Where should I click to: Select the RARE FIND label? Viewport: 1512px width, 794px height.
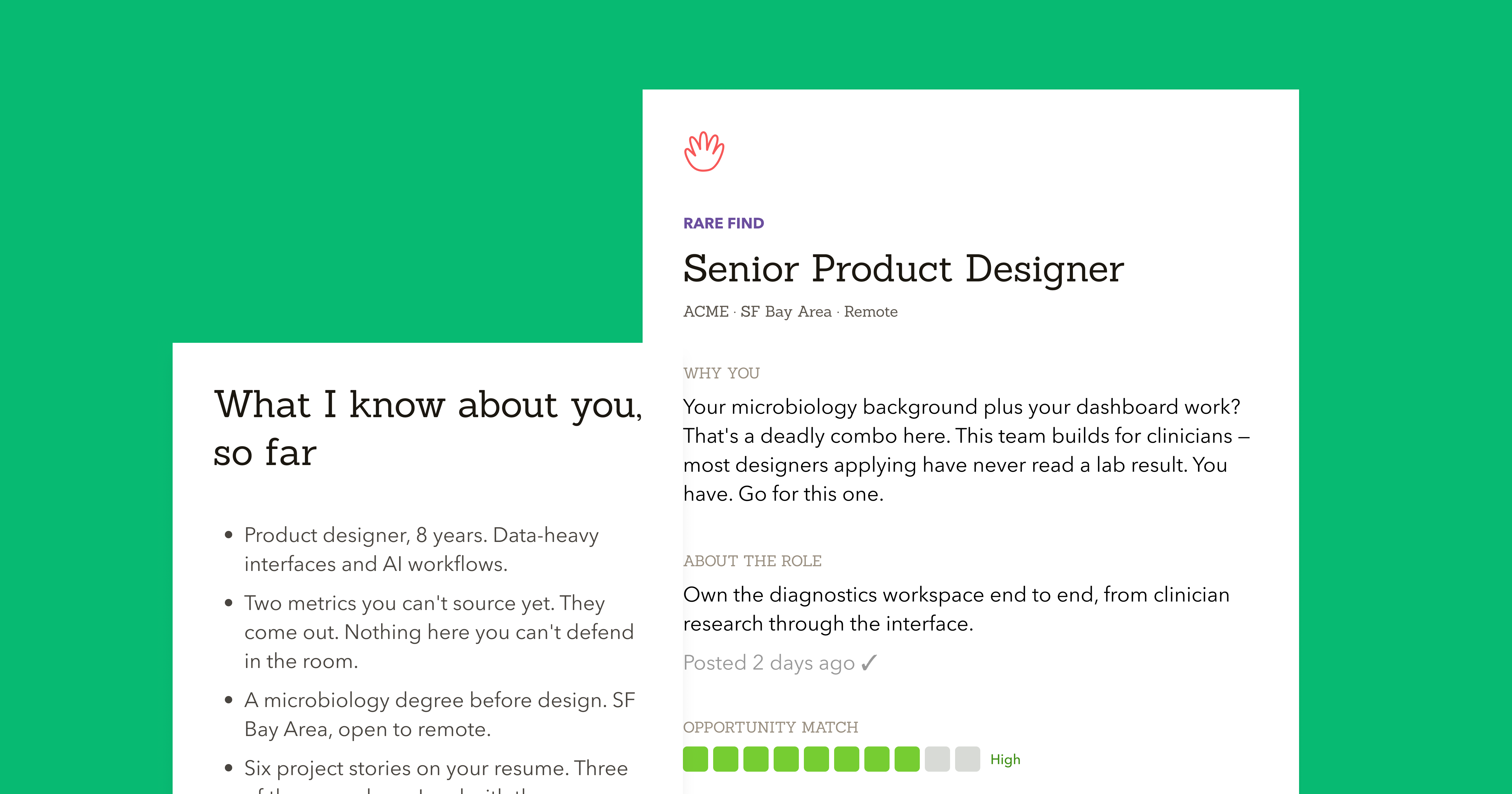tap(723, 223)
